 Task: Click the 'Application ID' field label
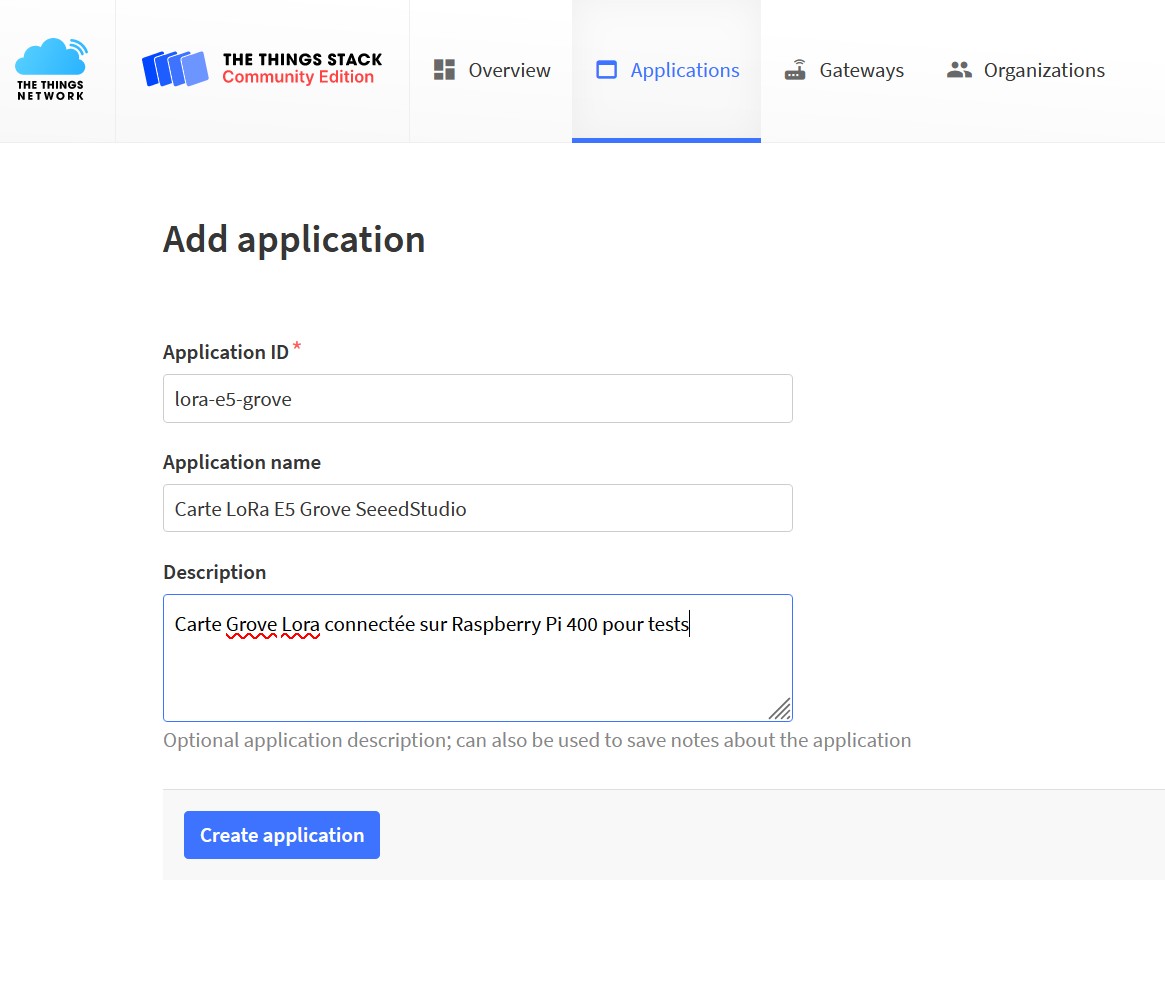click(226, 352)
